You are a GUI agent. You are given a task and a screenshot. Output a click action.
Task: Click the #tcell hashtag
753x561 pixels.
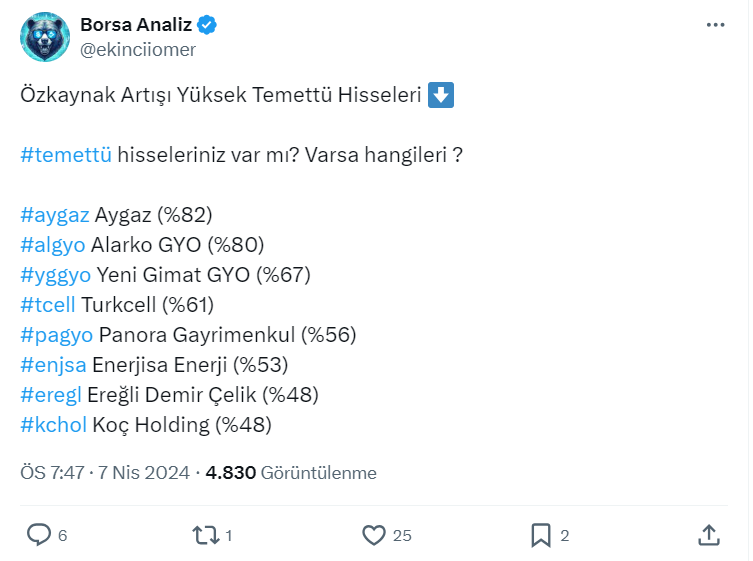click(47, 305)
